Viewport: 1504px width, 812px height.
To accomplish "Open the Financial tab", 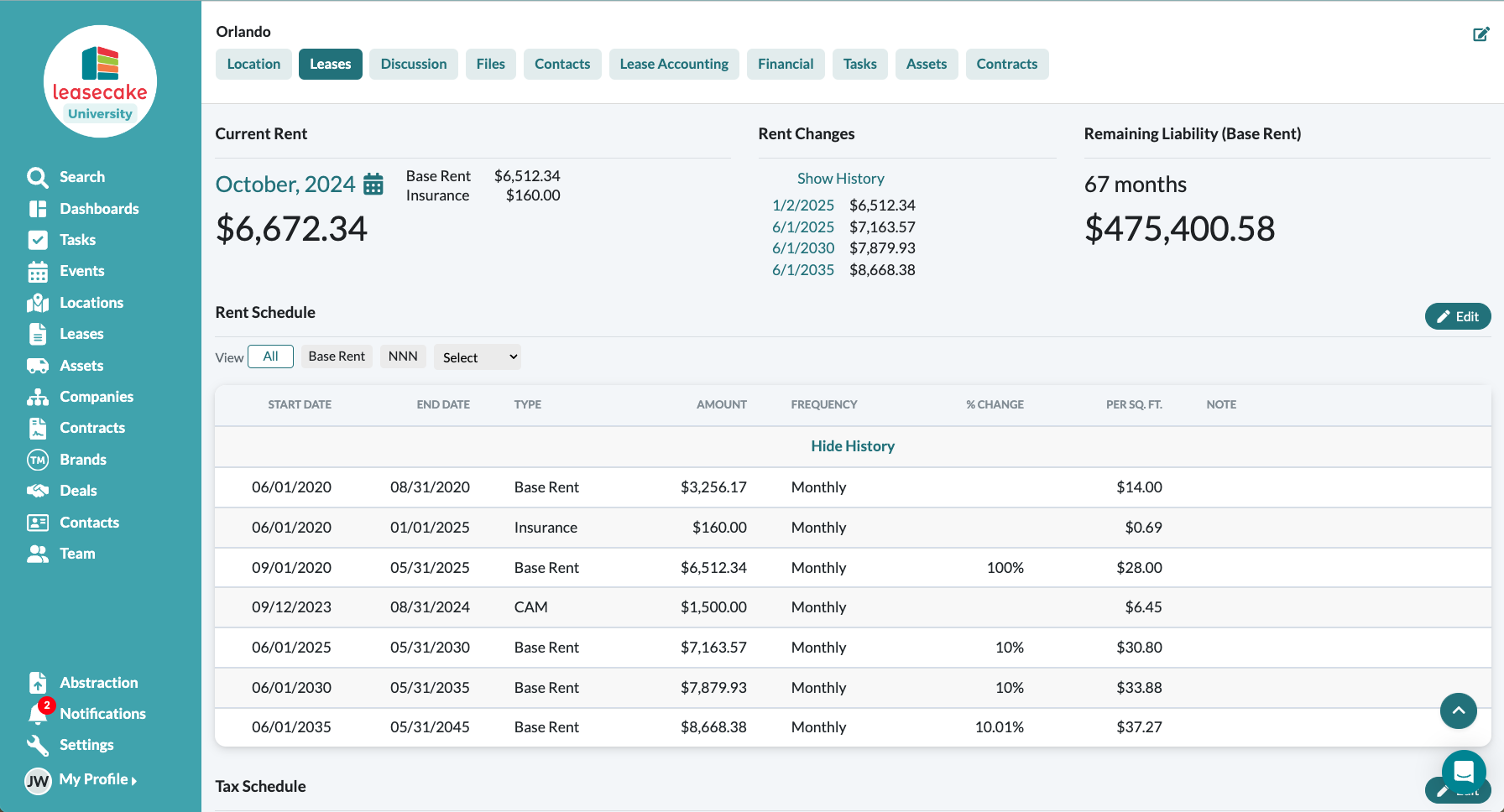I will point(786,65).
